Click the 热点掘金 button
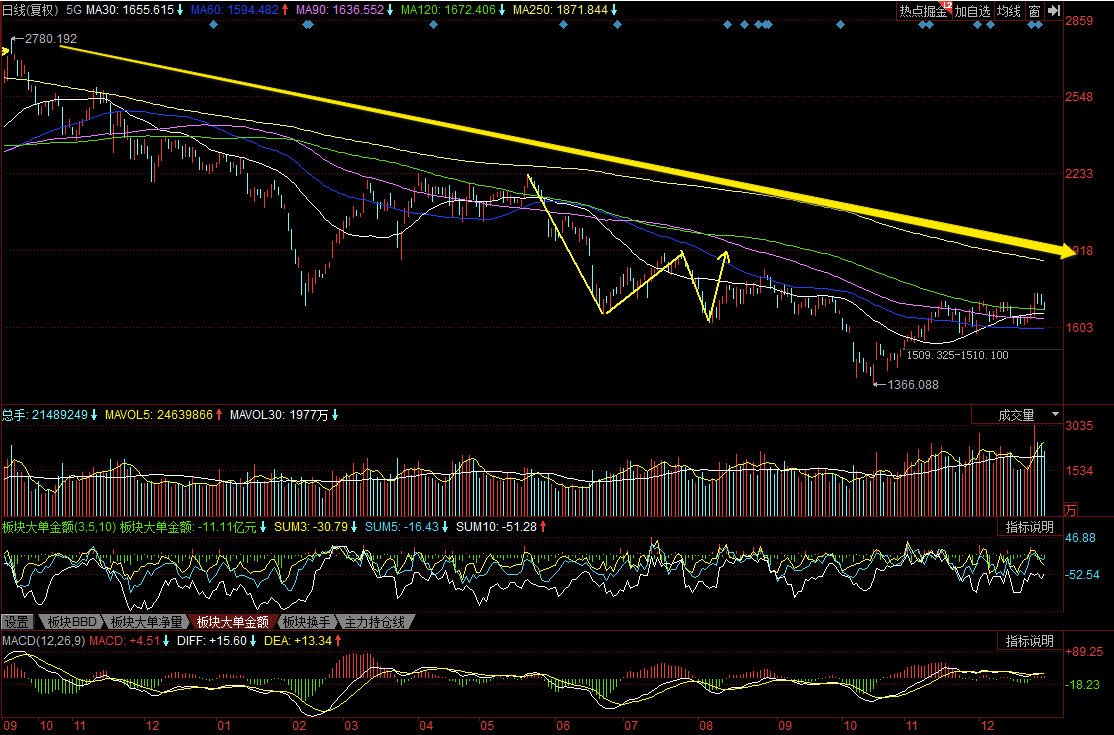The width and height of the screenshot is (1114, 735). (x=922, y=11)
